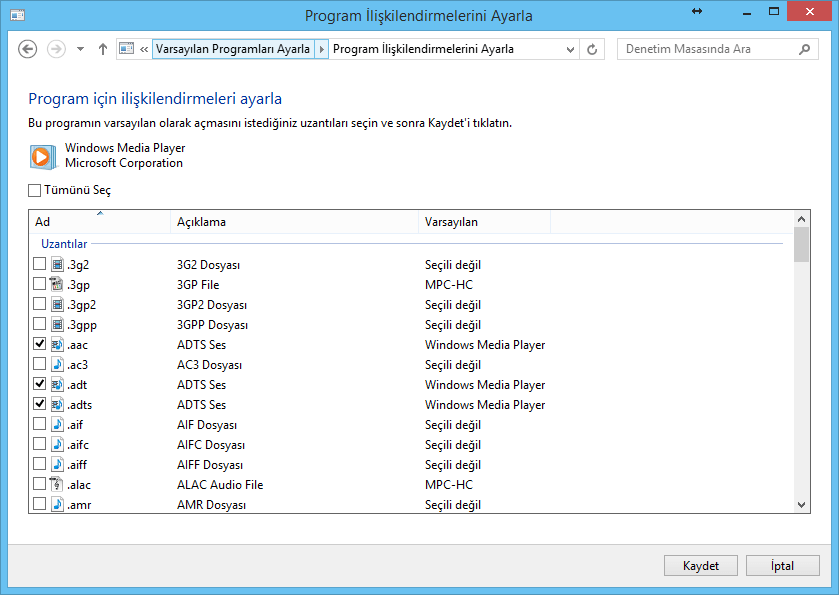Image resolution: width=839 pixels, height=595 pixels.
Task: Check the .ac3 extension checkbox
Action: (x=40, y=364)
